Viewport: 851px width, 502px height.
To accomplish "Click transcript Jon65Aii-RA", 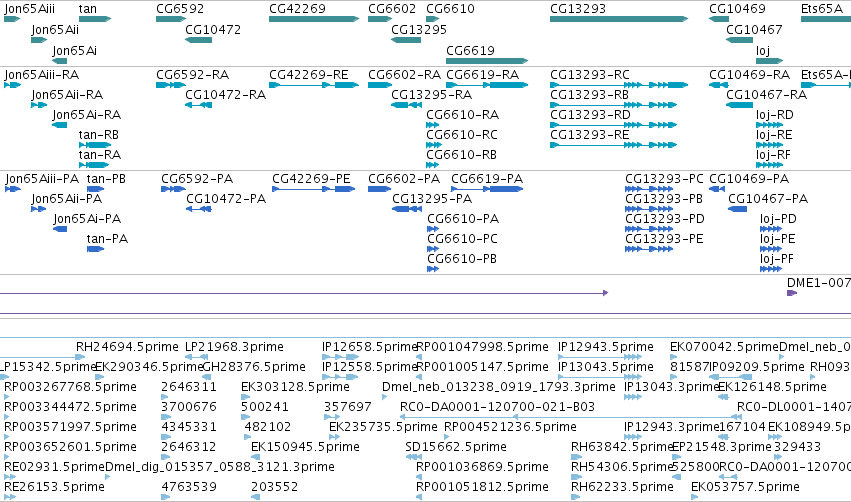I will point(67,95).
